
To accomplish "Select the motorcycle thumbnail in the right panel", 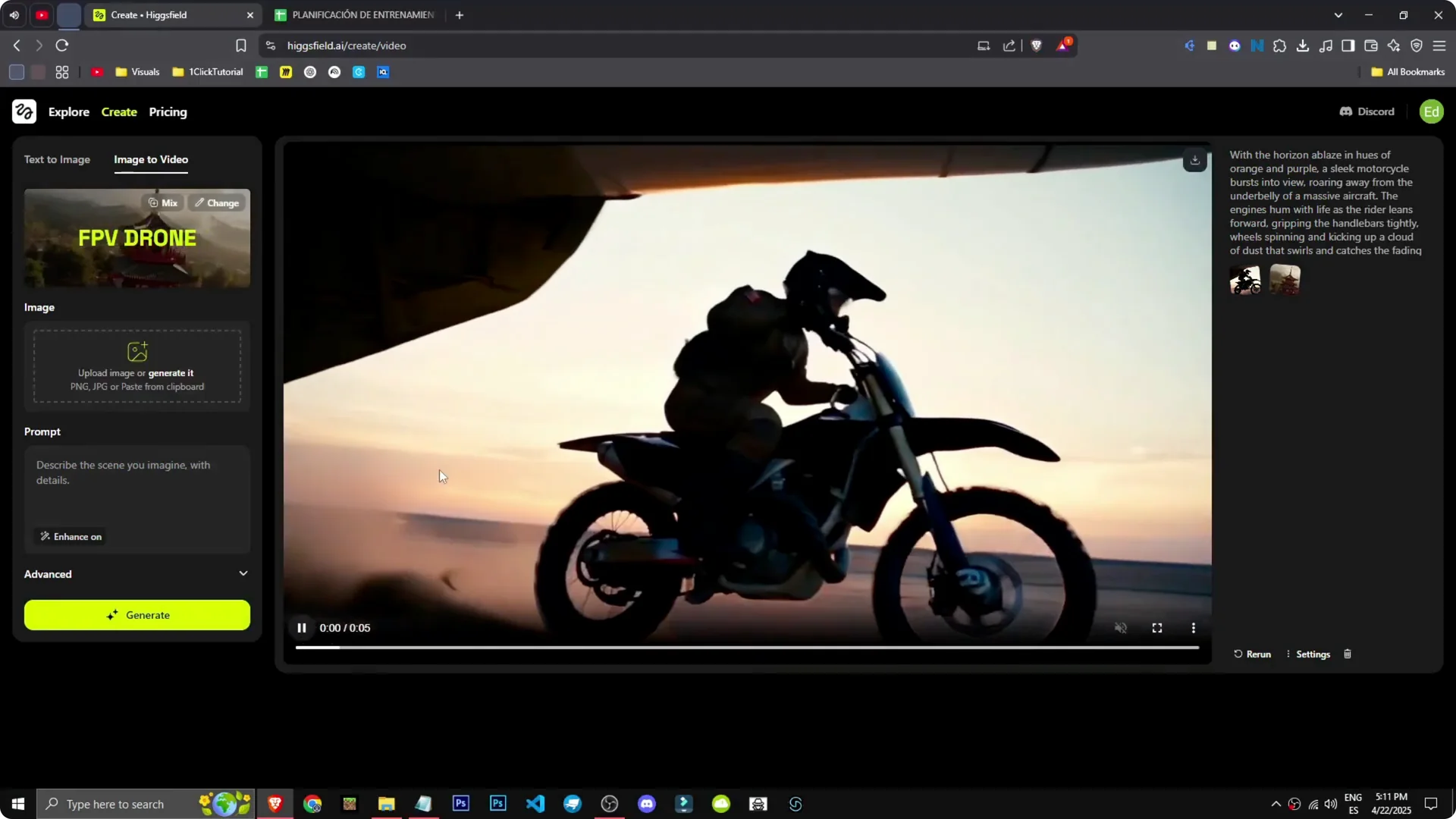I will point(1245,279).
